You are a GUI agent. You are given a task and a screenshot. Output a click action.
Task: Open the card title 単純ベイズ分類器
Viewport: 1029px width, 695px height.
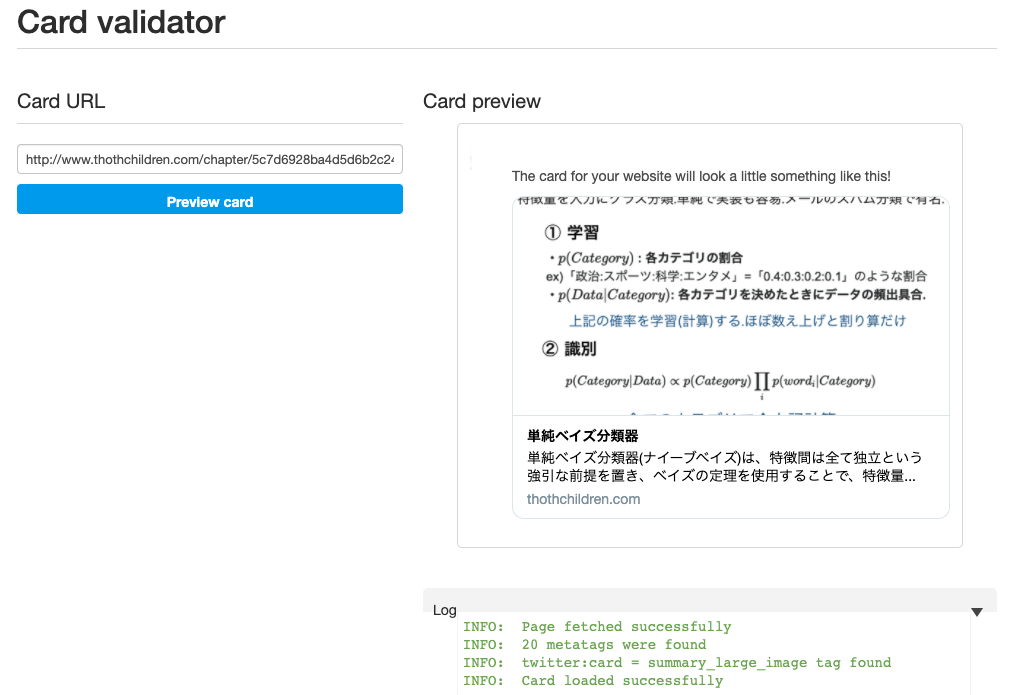coord(583,436)
